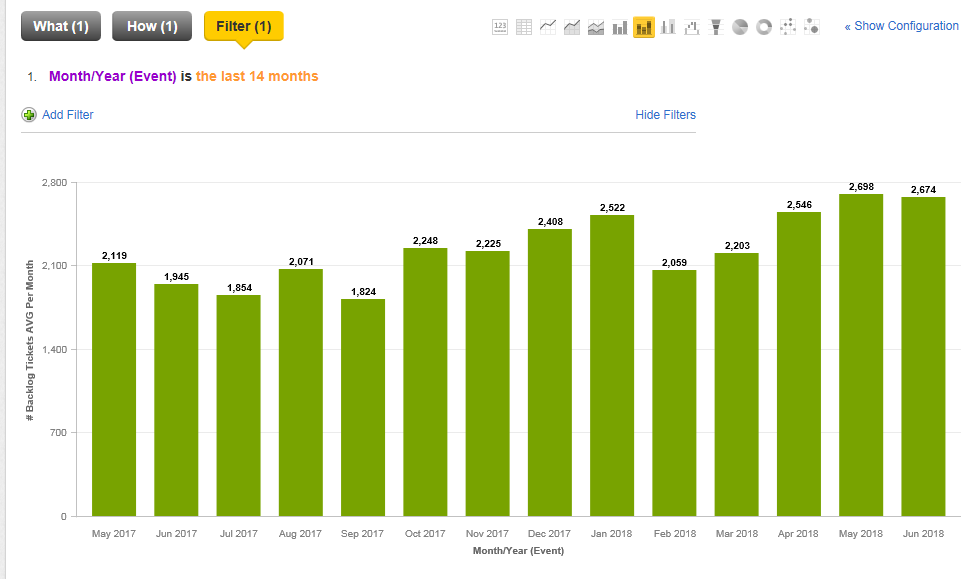Switch to table view icon

tap(524, 27)
